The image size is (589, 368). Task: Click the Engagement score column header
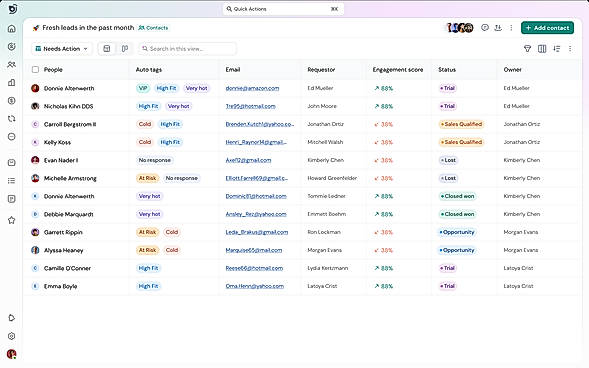click(398, 69)
